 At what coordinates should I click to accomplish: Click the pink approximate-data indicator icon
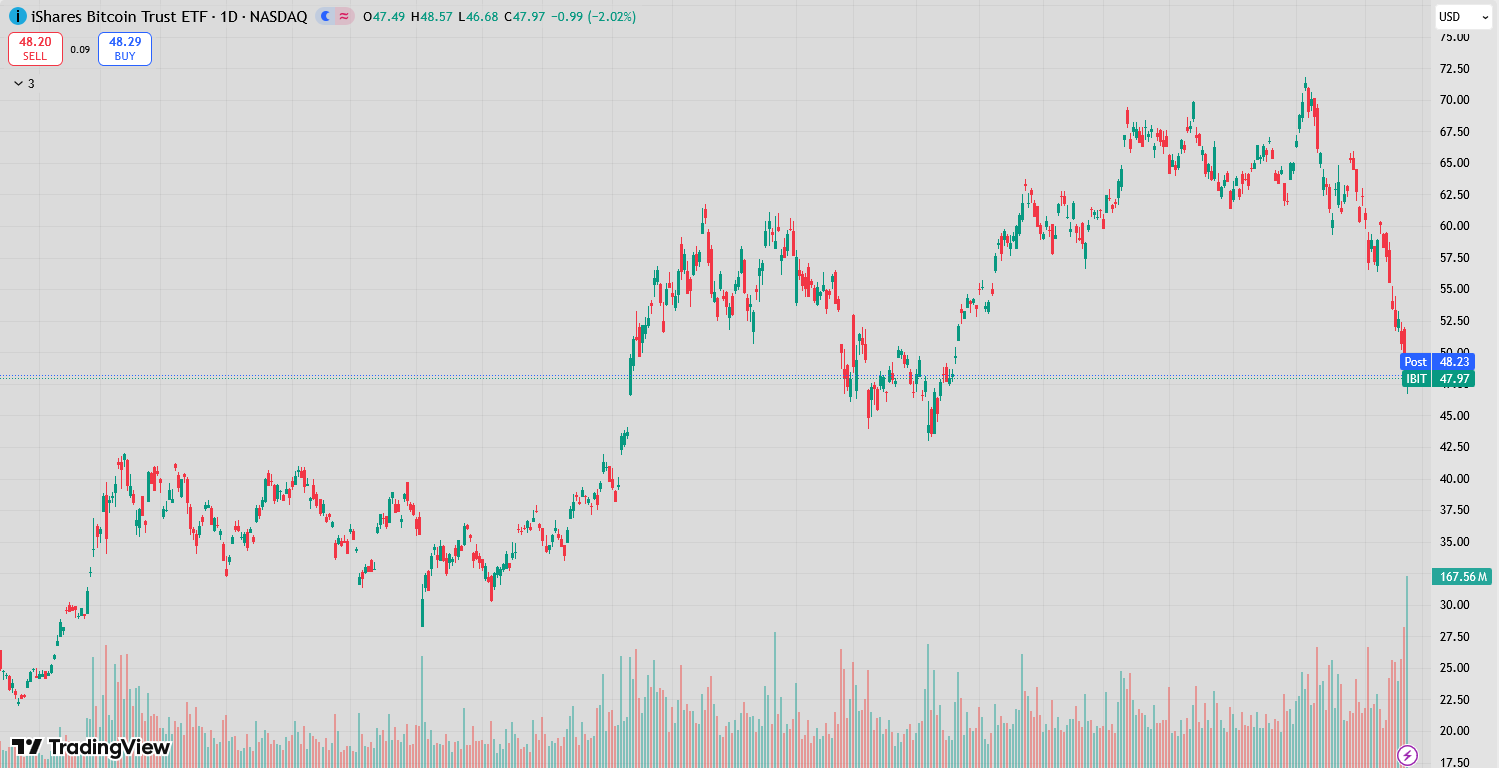344,16
